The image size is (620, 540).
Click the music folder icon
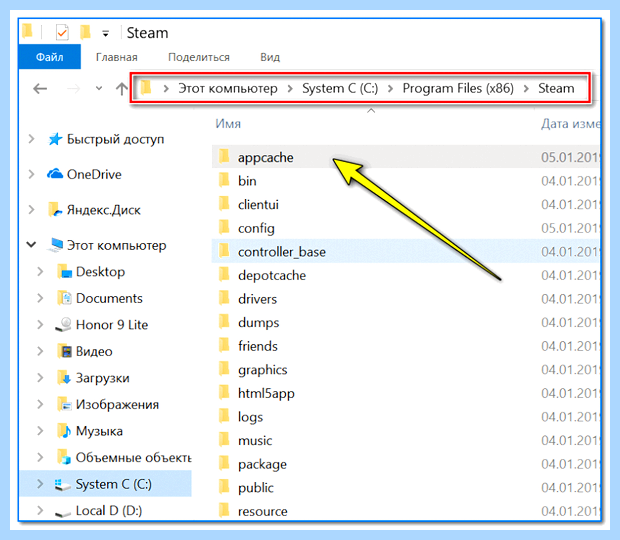point(224,440)
